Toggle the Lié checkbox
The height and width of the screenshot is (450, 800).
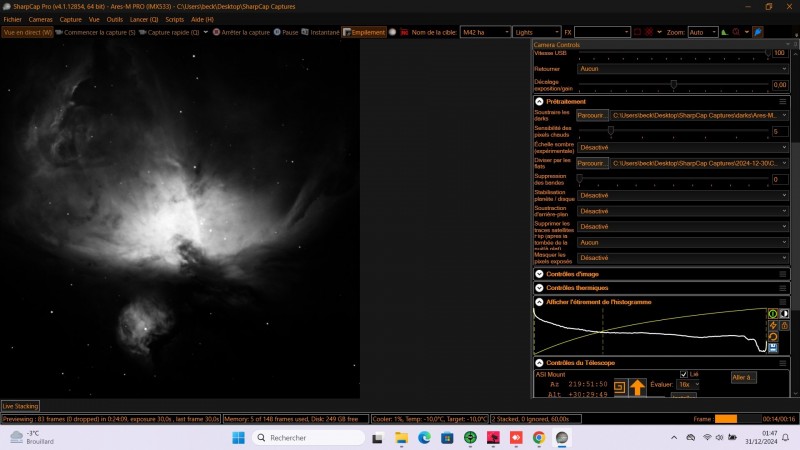pos(684,374)
